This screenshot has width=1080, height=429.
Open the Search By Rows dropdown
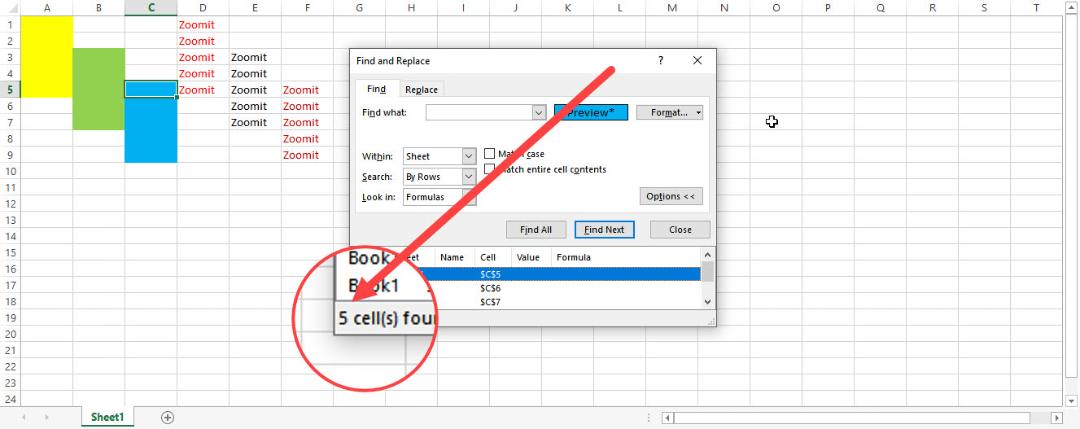point(469,177)
